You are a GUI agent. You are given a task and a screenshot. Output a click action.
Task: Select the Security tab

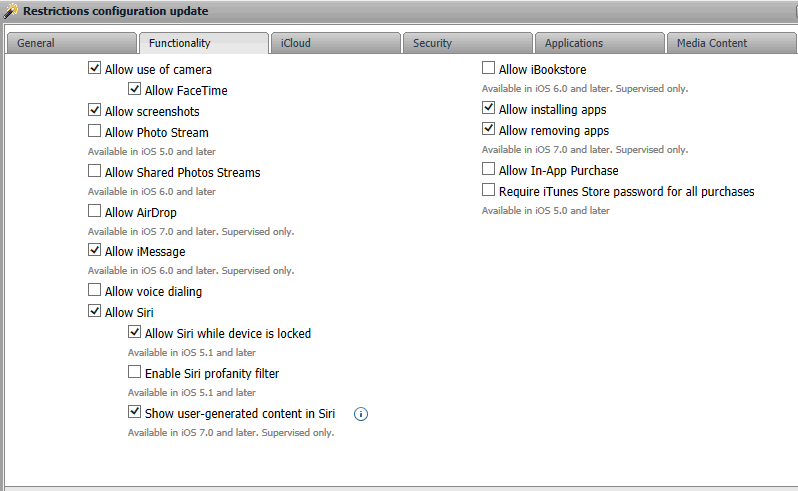[467, 43]
